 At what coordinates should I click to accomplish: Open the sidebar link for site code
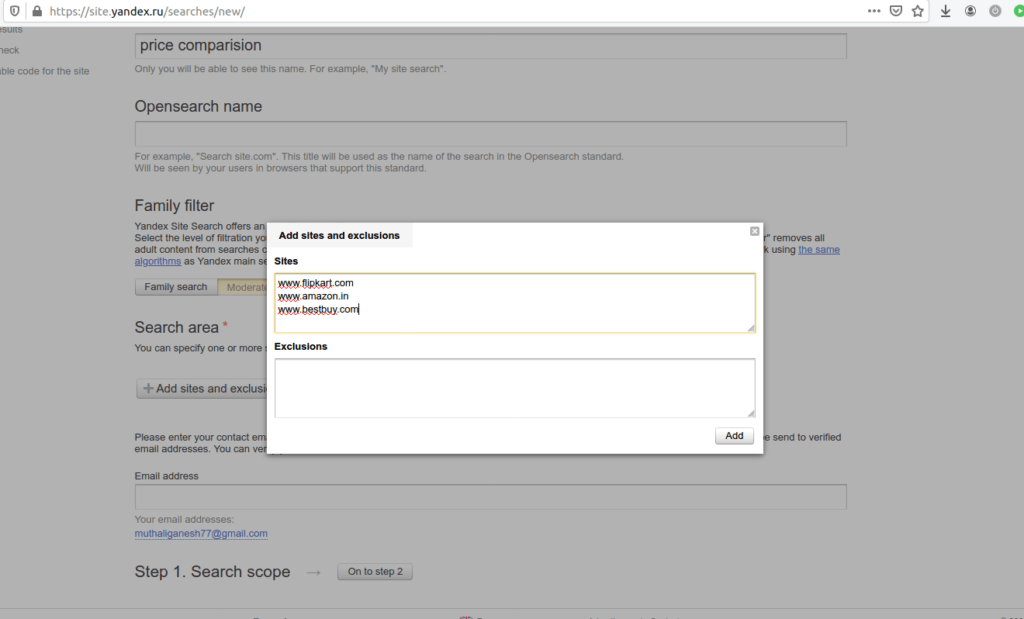(x=45, y=71)
